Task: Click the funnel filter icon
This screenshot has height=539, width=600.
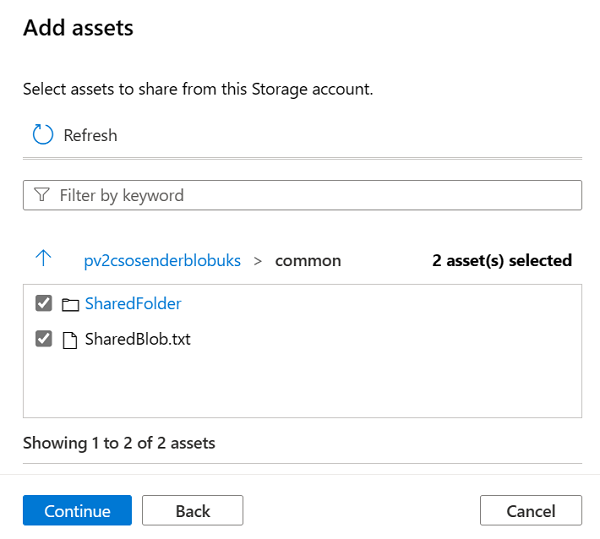Action: (x=42, y=195)
